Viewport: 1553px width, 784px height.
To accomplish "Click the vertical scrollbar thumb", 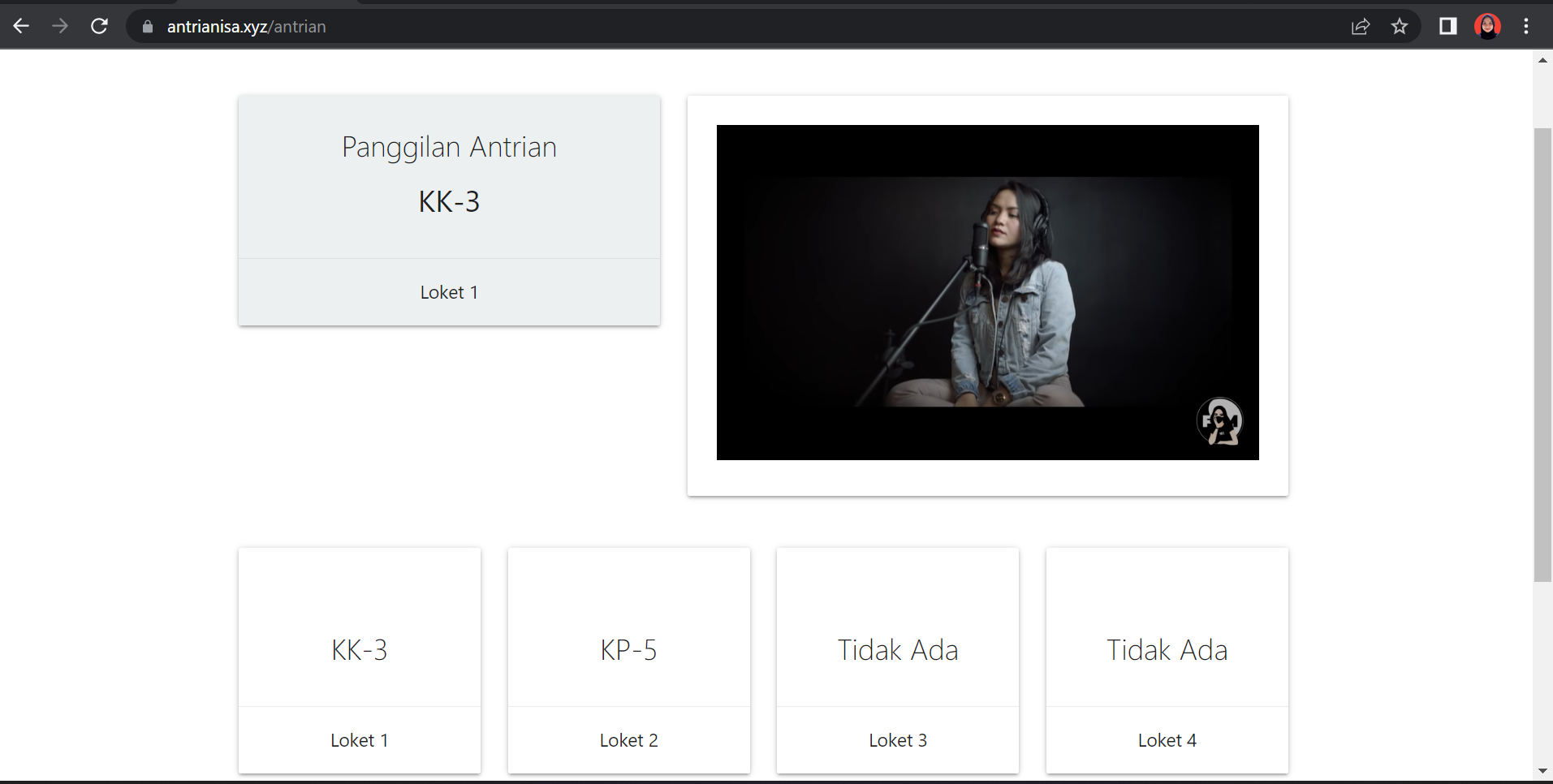I will [x=1542, y=355].
